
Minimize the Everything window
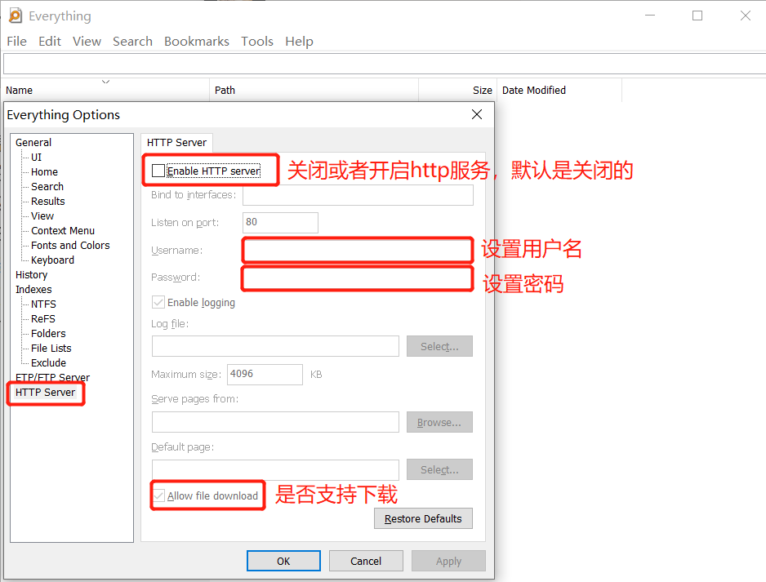650,16
